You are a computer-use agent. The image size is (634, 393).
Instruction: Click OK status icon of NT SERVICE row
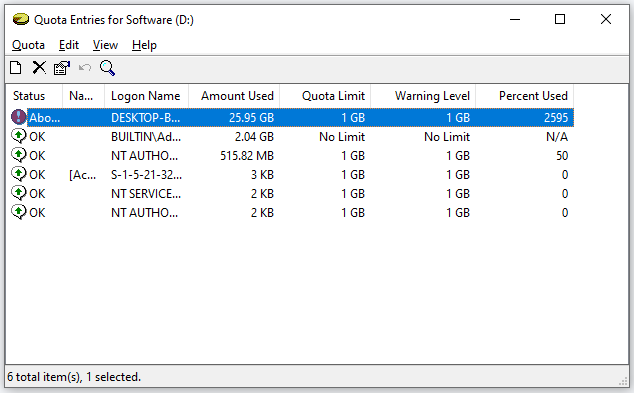pyautogui.click(x=18, y=193)
